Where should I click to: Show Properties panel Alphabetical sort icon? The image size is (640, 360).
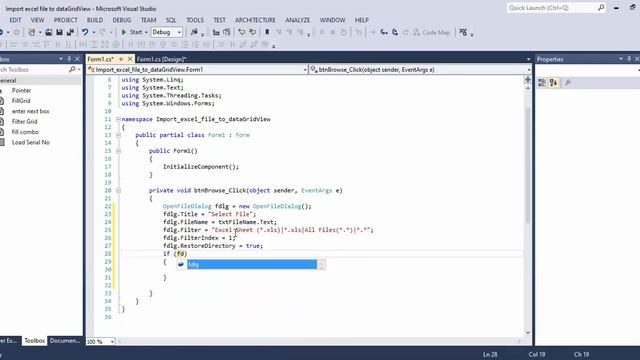(553, 83)
